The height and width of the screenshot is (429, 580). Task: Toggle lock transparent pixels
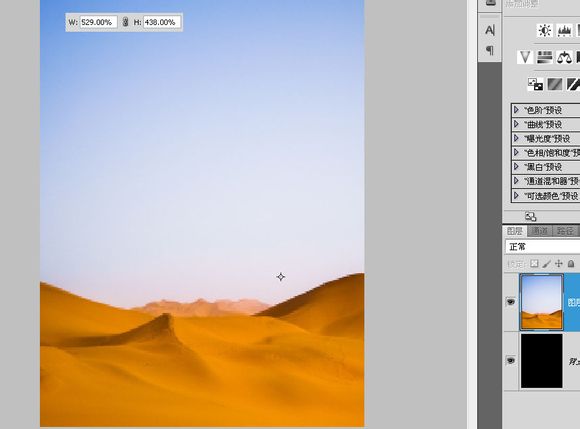(534, 264)
